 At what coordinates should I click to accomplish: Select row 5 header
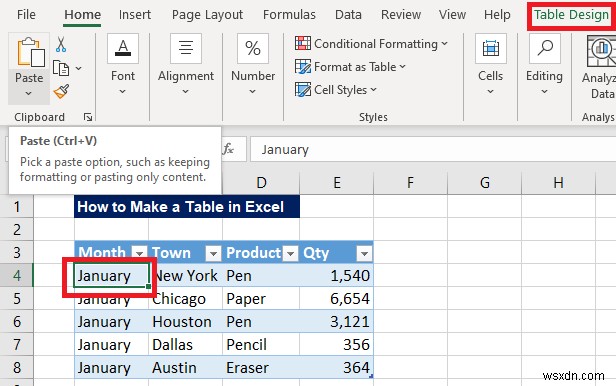coord(16,298)
